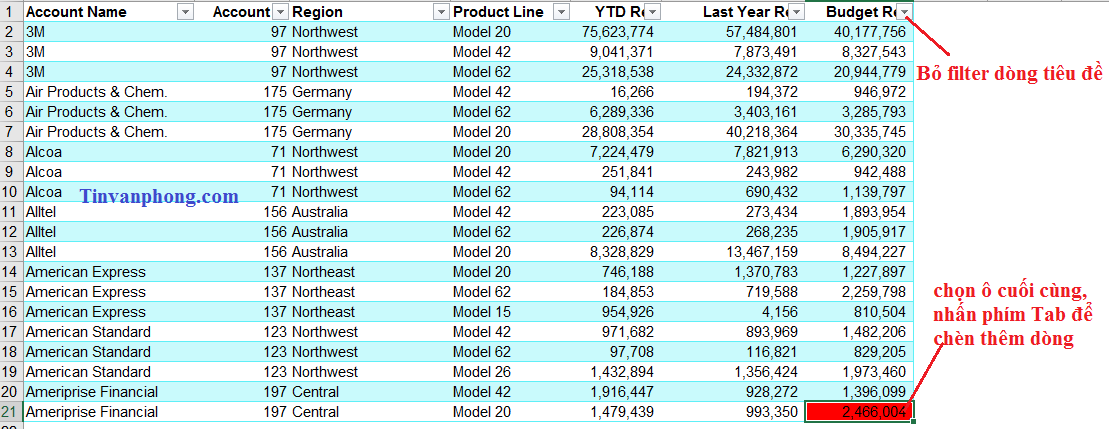
Task: Select cell with value 20,944,779
Action: [860, 72]
